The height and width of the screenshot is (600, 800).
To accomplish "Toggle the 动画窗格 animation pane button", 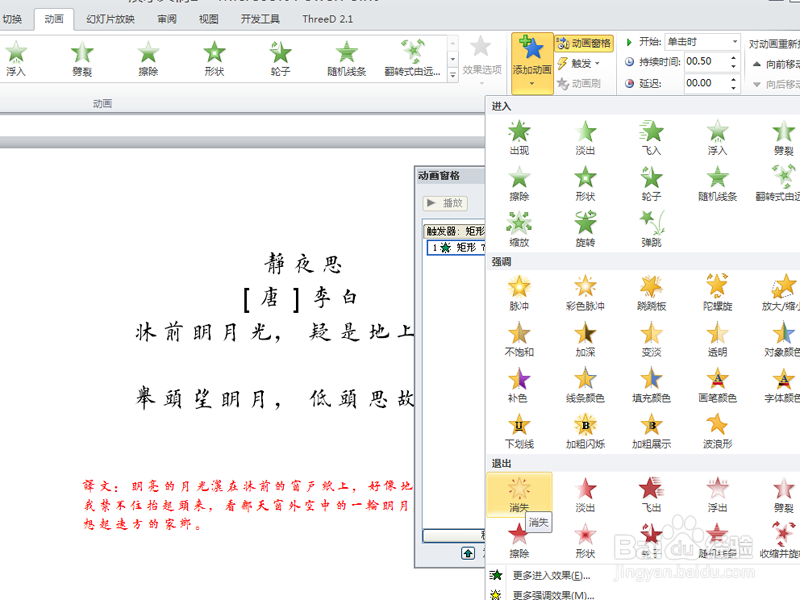I will pos(584,43).
